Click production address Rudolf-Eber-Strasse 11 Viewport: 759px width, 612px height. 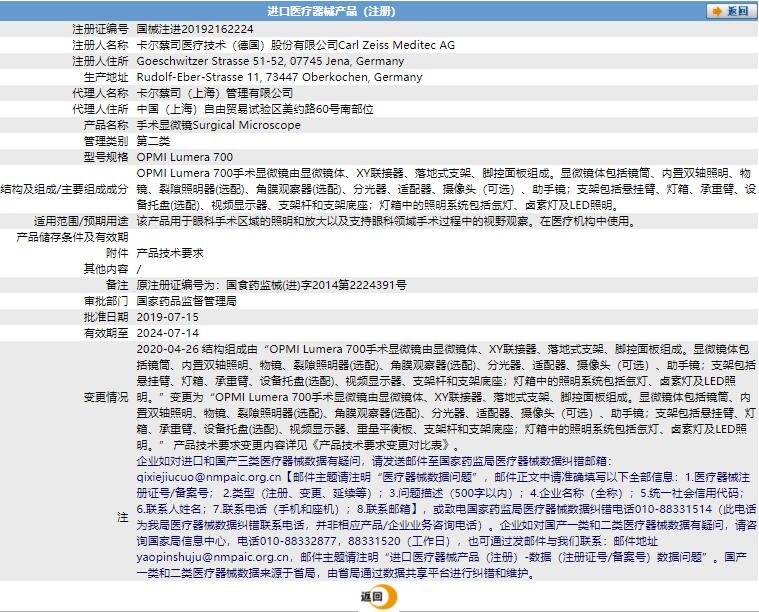[x=198, y=77]
